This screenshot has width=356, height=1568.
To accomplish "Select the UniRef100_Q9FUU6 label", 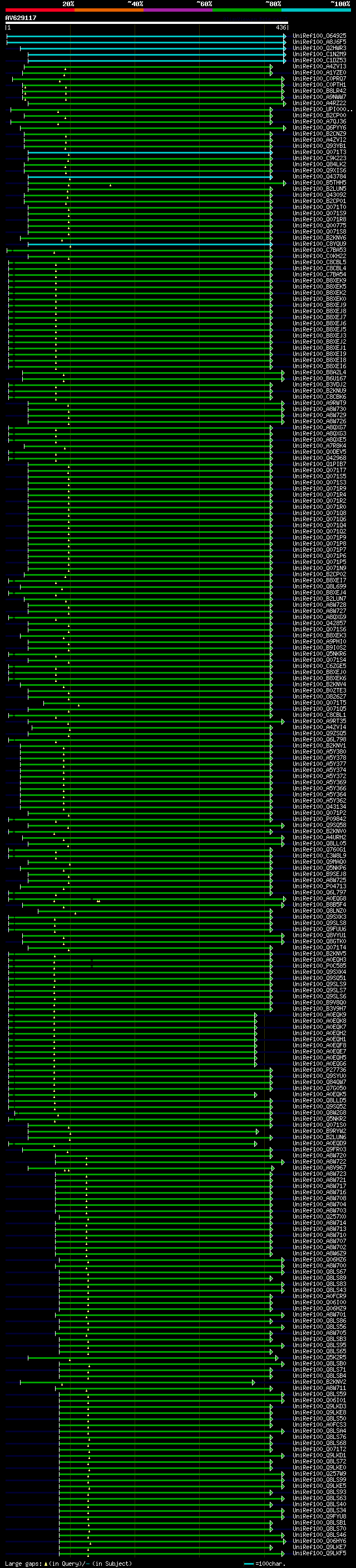I will coord(319,929).
